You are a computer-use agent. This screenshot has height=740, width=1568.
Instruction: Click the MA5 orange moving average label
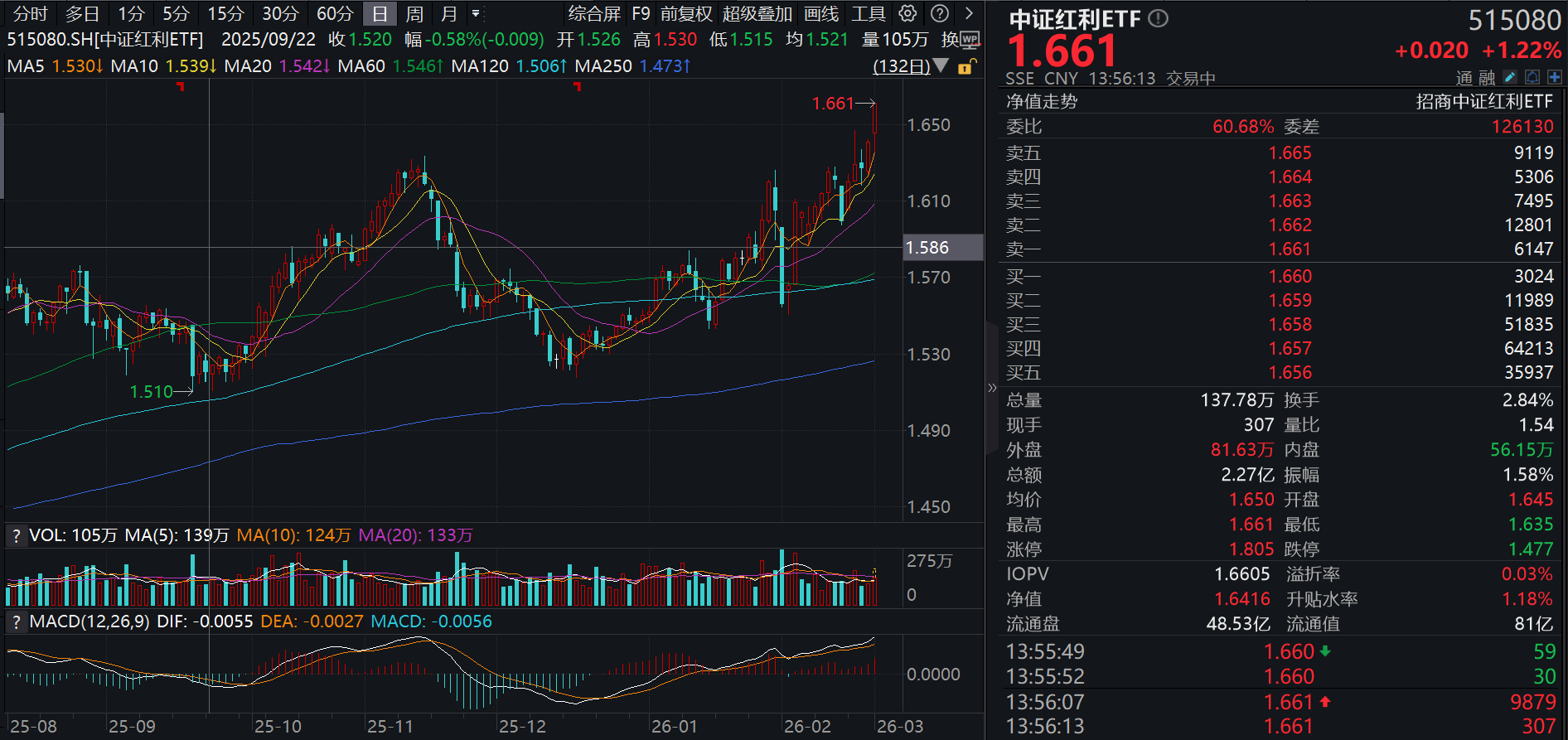tap(55, 66)
